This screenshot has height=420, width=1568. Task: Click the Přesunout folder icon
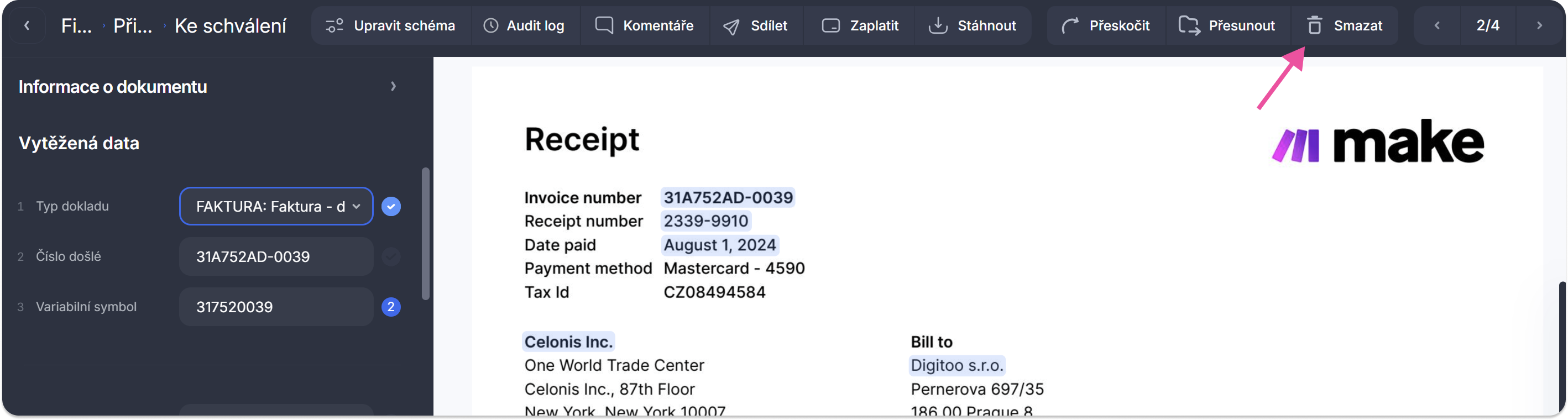pyautogui.click(x=1189, y=25)
